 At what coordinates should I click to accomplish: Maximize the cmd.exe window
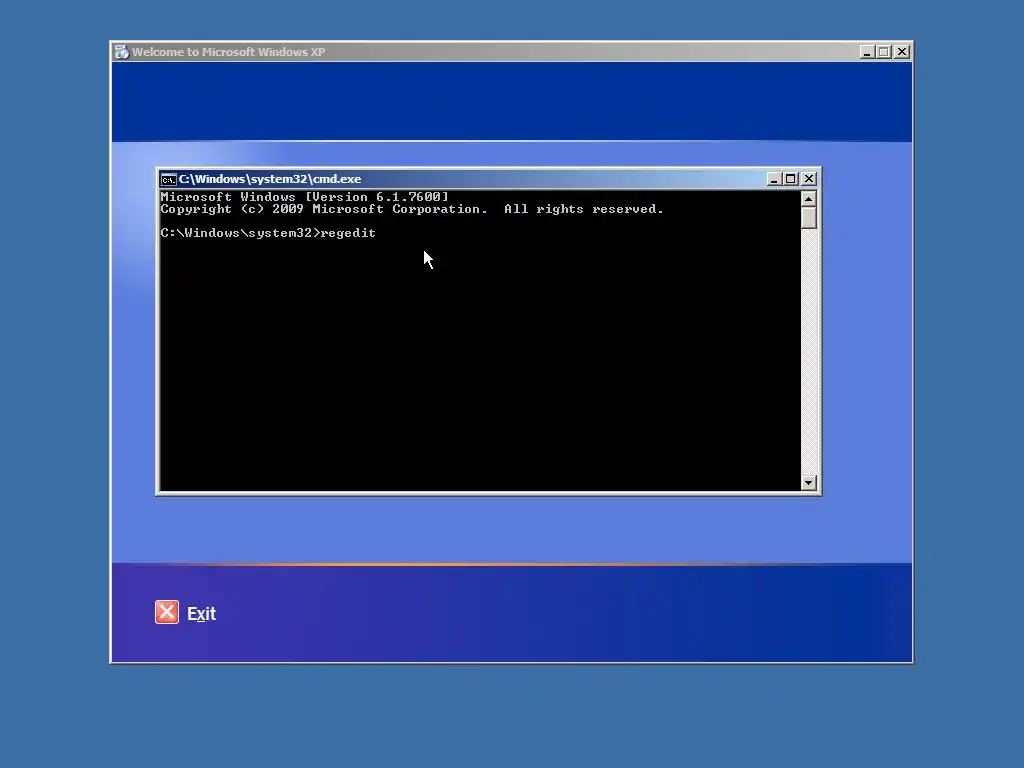791,179
